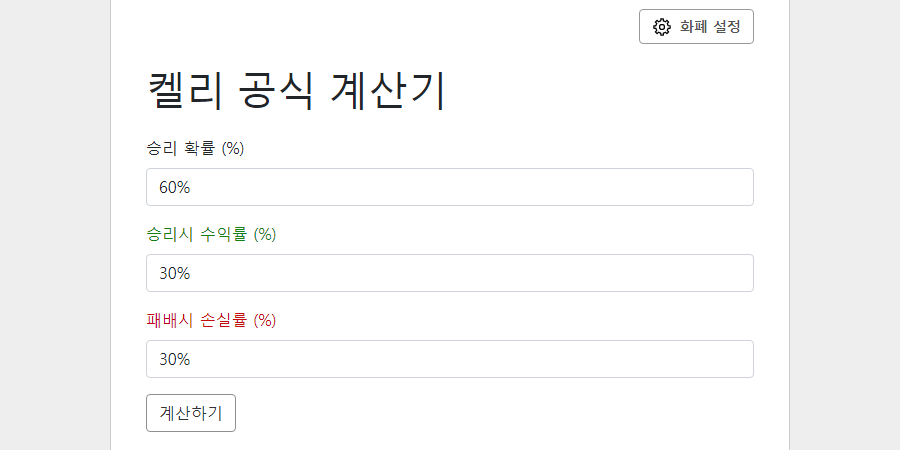Click the 60% value in win probability field
The height and width of the screenshot is (450, 900).
click(174, 187)
